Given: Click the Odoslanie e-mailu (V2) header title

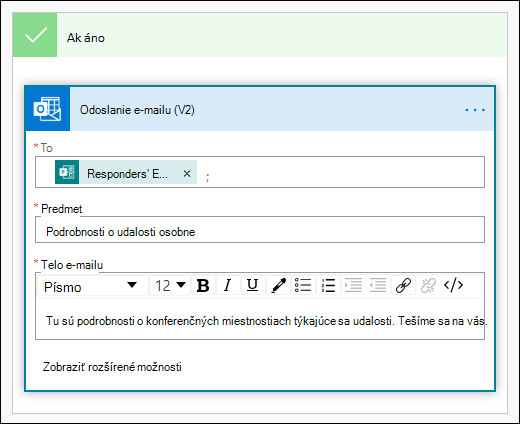Looking at the screenshot, I should [x=137, y=110].
